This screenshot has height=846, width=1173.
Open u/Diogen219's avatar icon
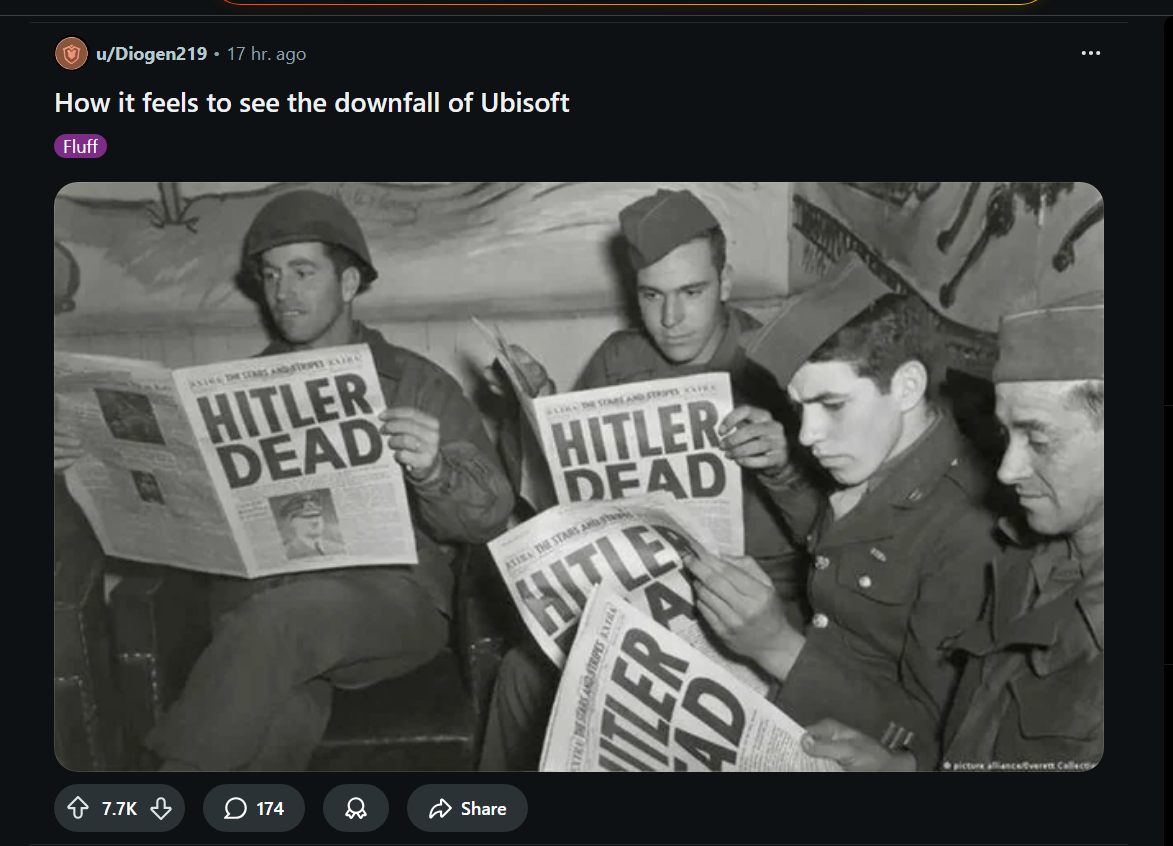coord(71,54)
